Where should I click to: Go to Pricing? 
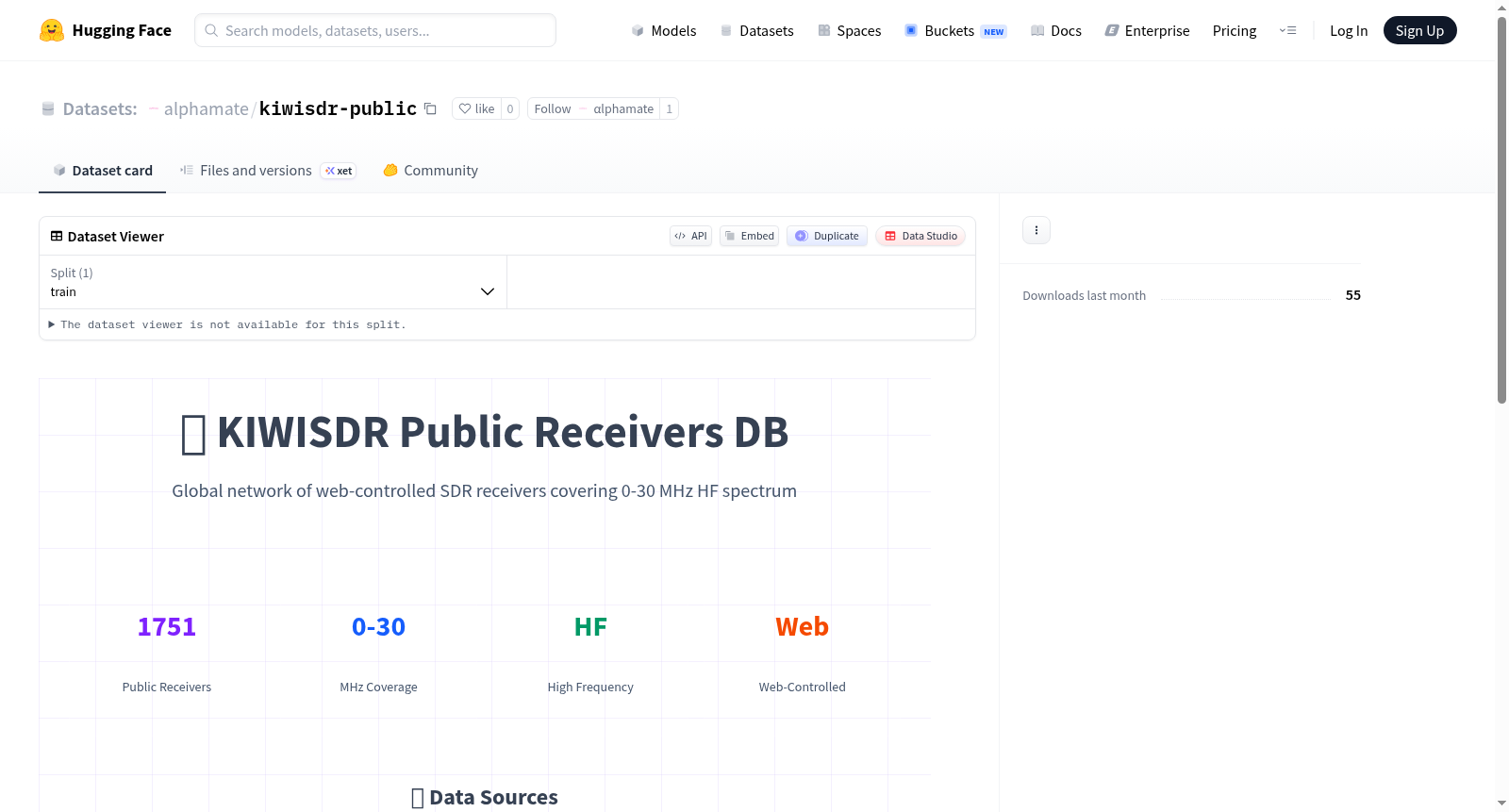click(x=1235, y=30)
